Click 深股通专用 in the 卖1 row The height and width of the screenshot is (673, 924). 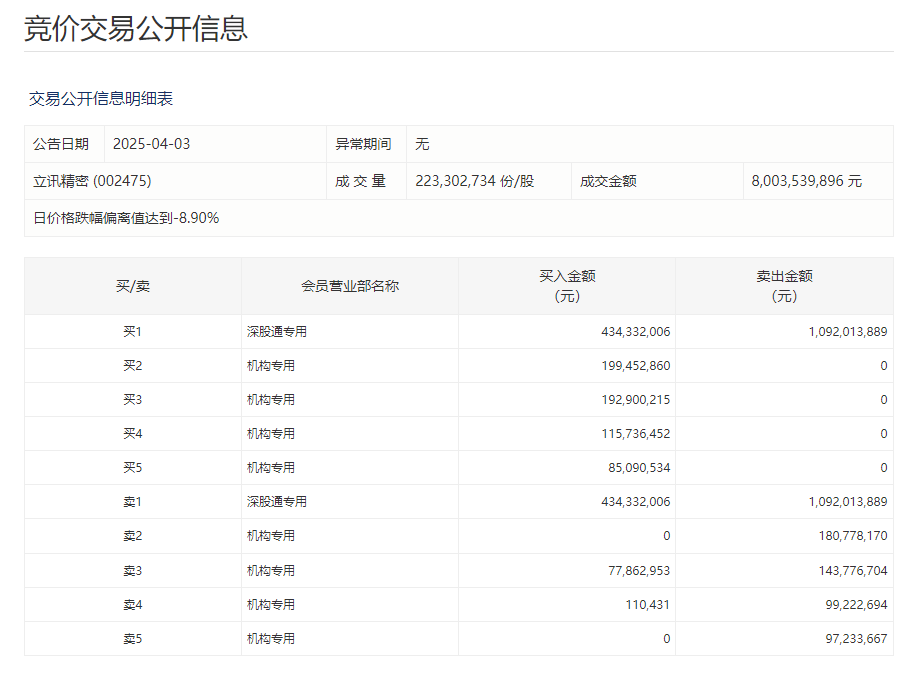(277, 502)
